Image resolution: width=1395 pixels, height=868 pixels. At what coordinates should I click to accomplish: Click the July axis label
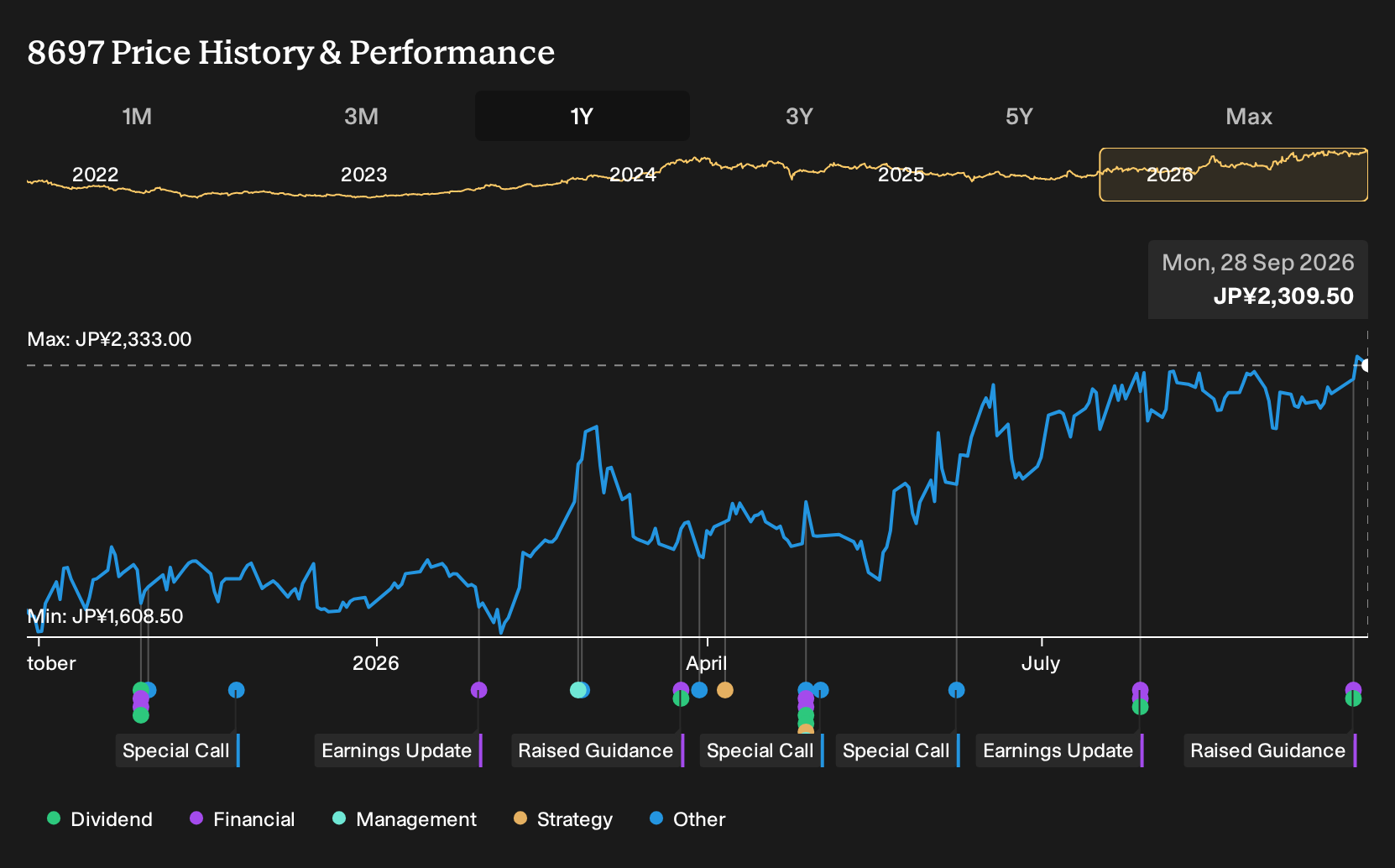[1041, 663]
